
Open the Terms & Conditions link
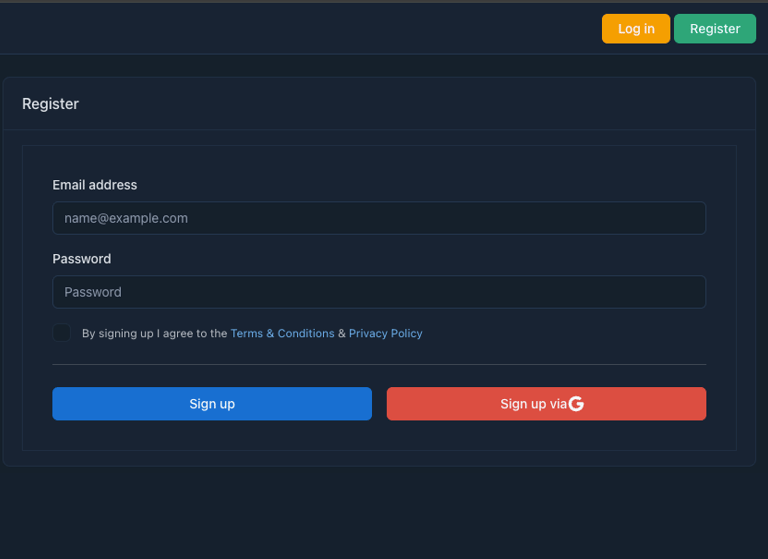283,333
